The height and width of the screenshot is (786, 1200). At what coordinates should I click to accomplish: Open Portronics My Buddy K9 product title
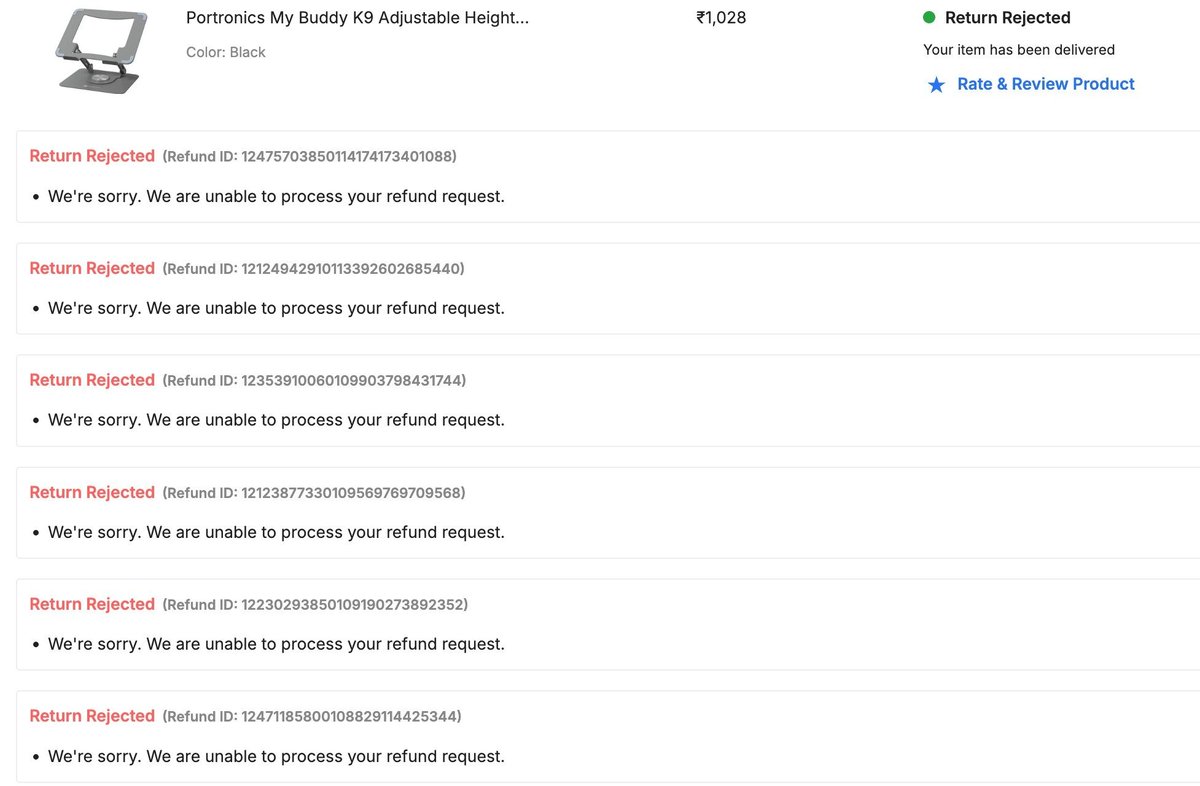click(358, 18)
